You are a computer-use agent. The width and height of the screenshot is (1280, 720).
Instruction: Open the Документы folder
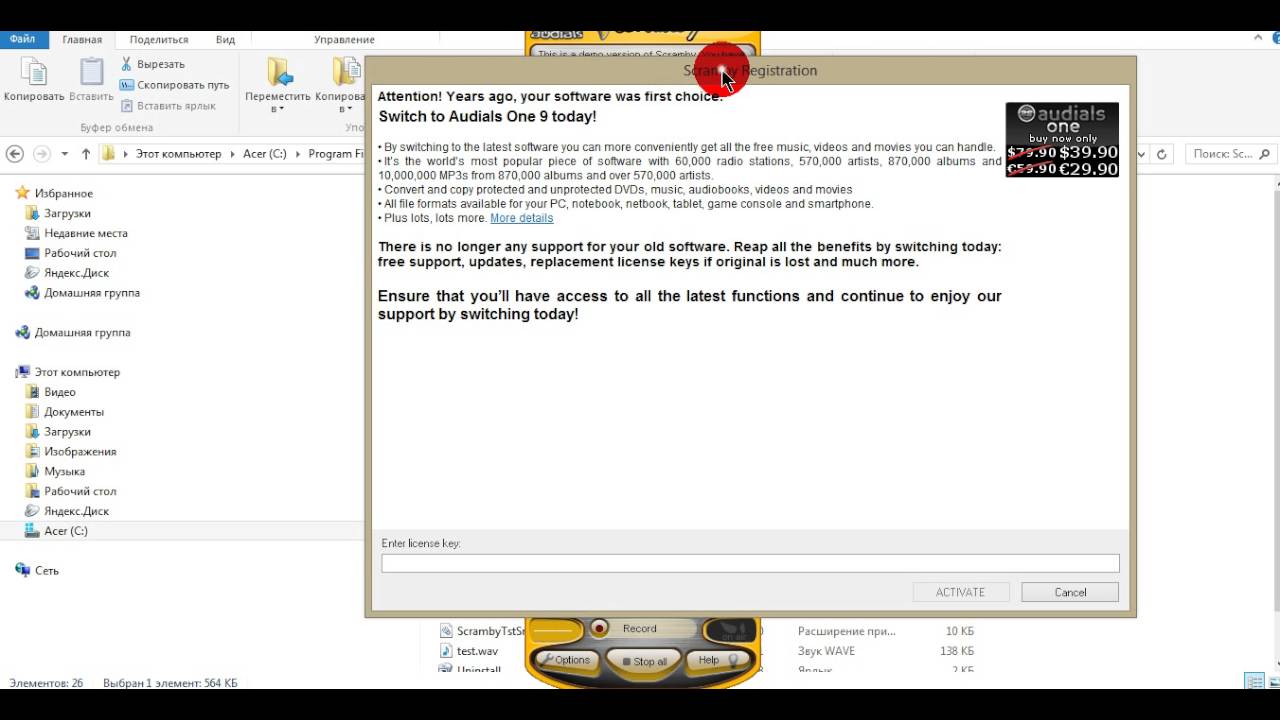tap(74, 412)
